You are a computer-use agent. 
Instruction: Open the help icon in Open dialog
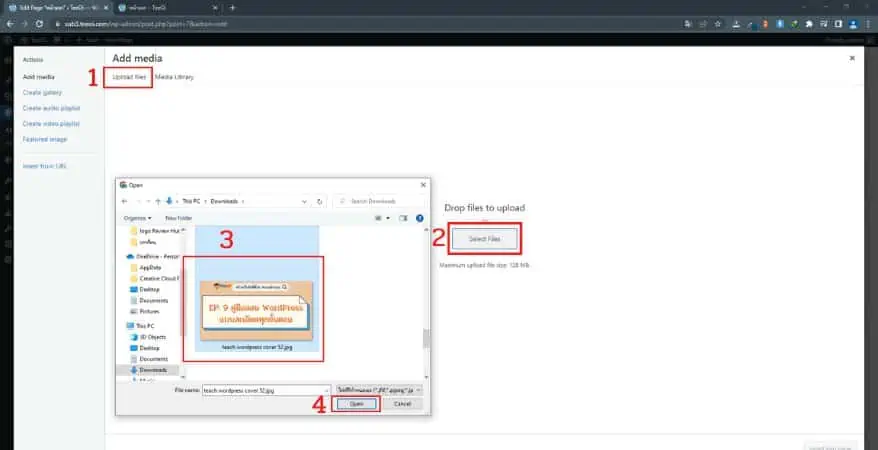[419, 218]
